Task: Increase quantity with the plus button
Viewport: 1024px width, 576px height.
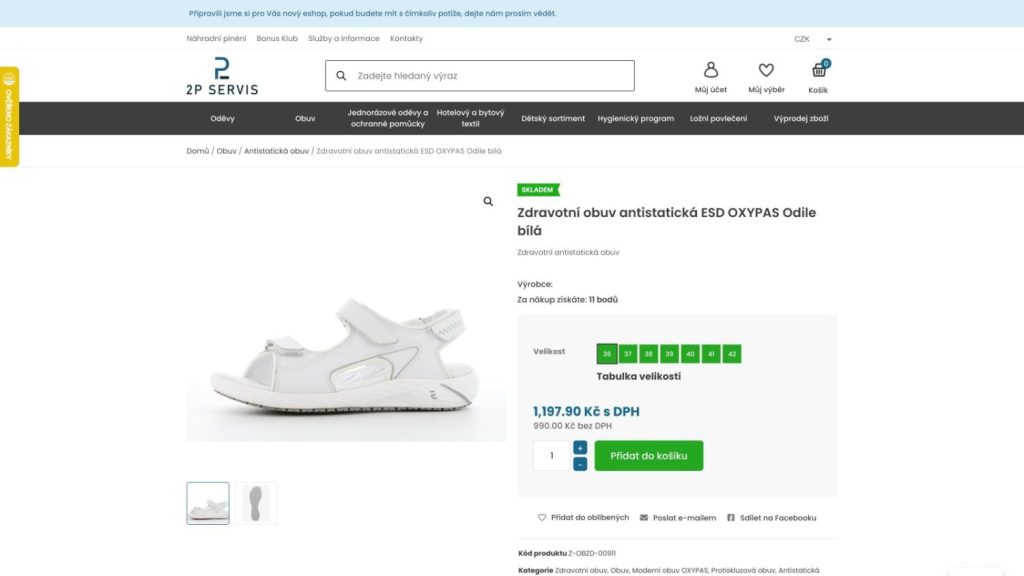Action: pos(580,447)
